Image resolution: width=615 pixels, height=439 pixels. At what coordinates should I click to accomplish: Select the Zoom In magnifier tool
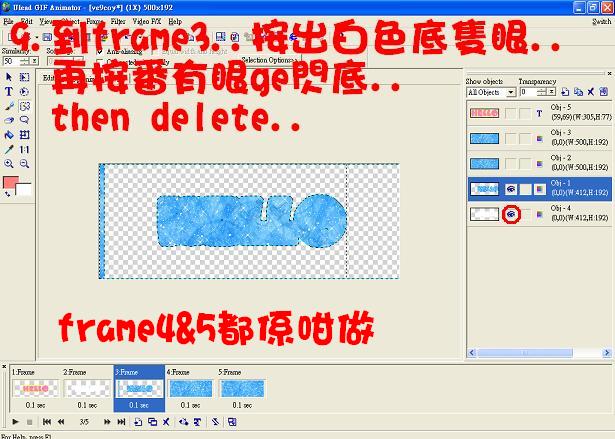click(x=9, y=163)
